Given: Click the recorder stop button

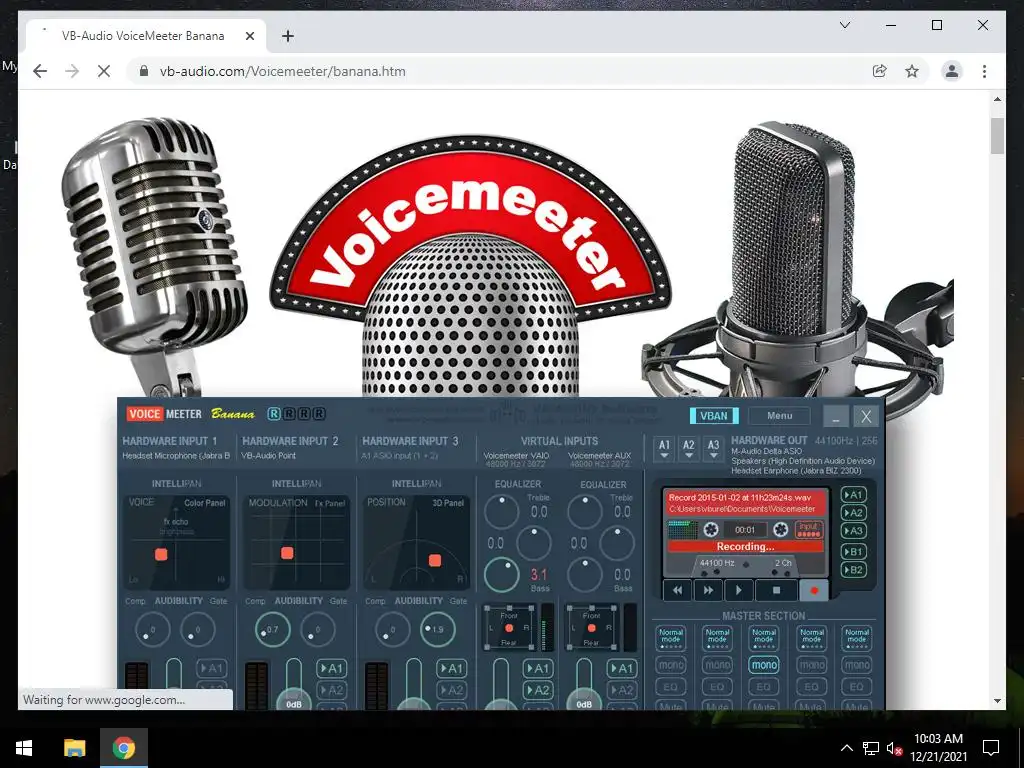Looking at the screenshot, I should tap(776, 590).
